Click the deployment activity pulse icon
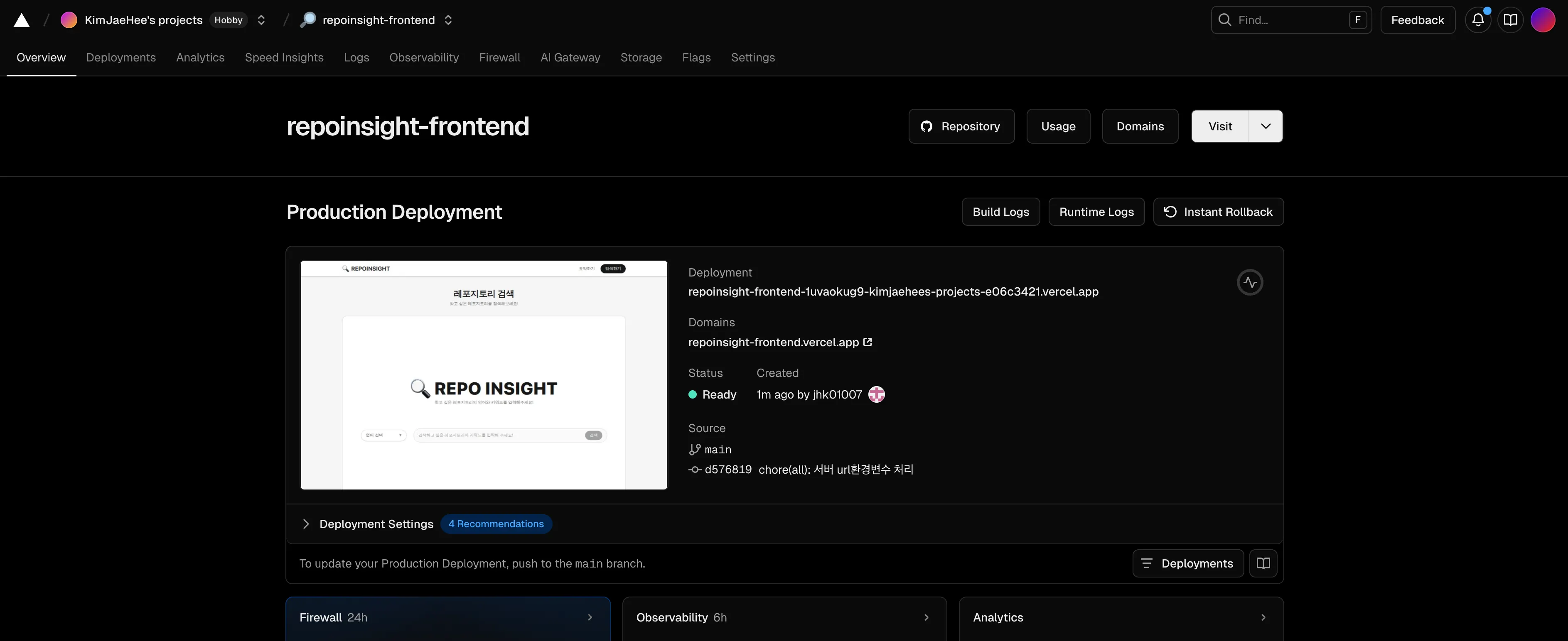The image size is (1568, 641). pyautogui.click(x=1250, y=282)
